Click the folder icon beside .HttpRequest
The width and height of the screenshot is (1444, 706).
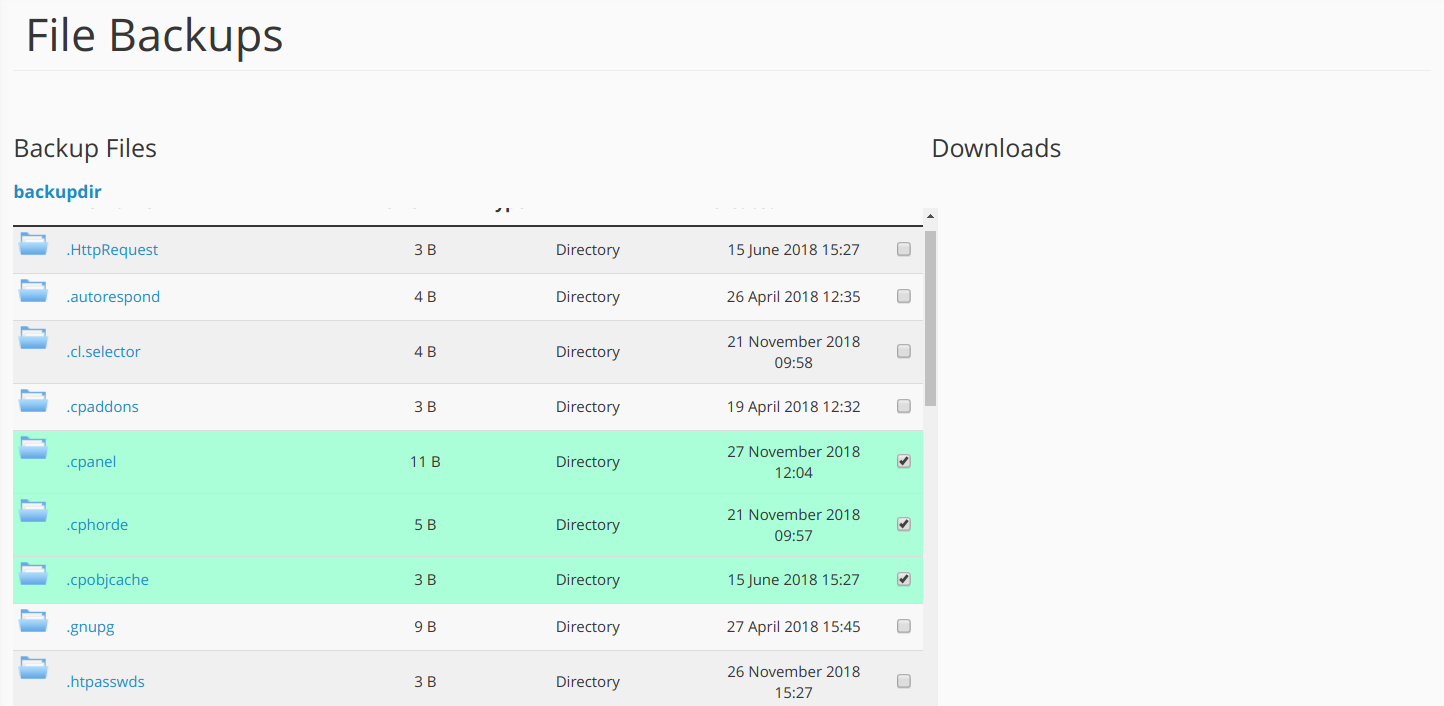[34, 243]
